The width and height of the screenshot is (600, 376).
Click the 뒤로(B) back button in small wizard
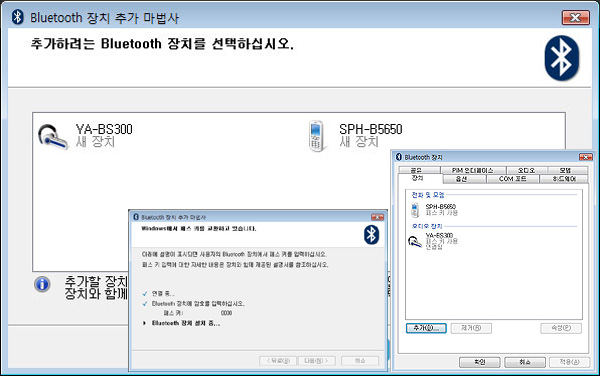pos(278,361)
